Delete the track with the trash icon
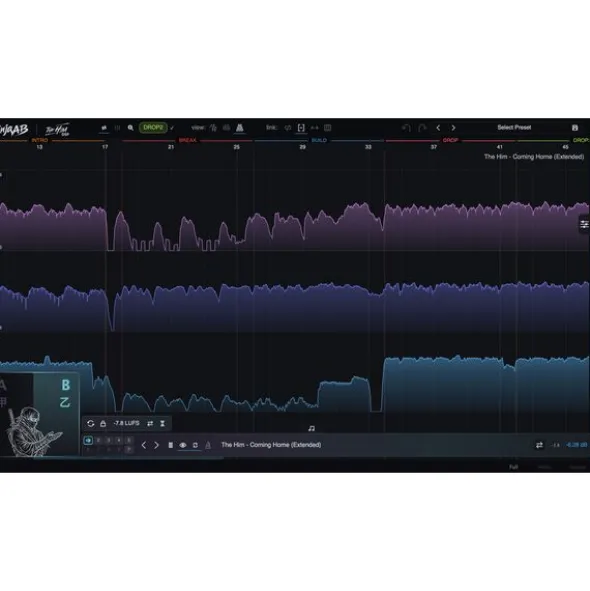Image resolution: width=590 pixels, height=591 pixels. (x=170, y=445)
